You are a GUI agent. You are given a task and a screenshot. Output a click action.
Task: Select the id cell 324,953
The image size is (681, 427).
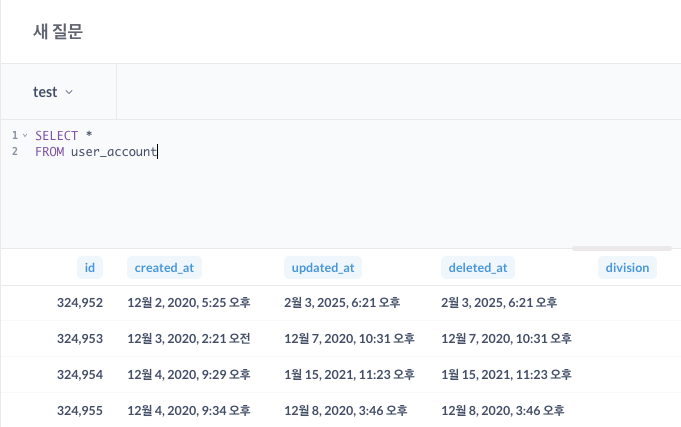pyautogui.click(x=80, y=338)
